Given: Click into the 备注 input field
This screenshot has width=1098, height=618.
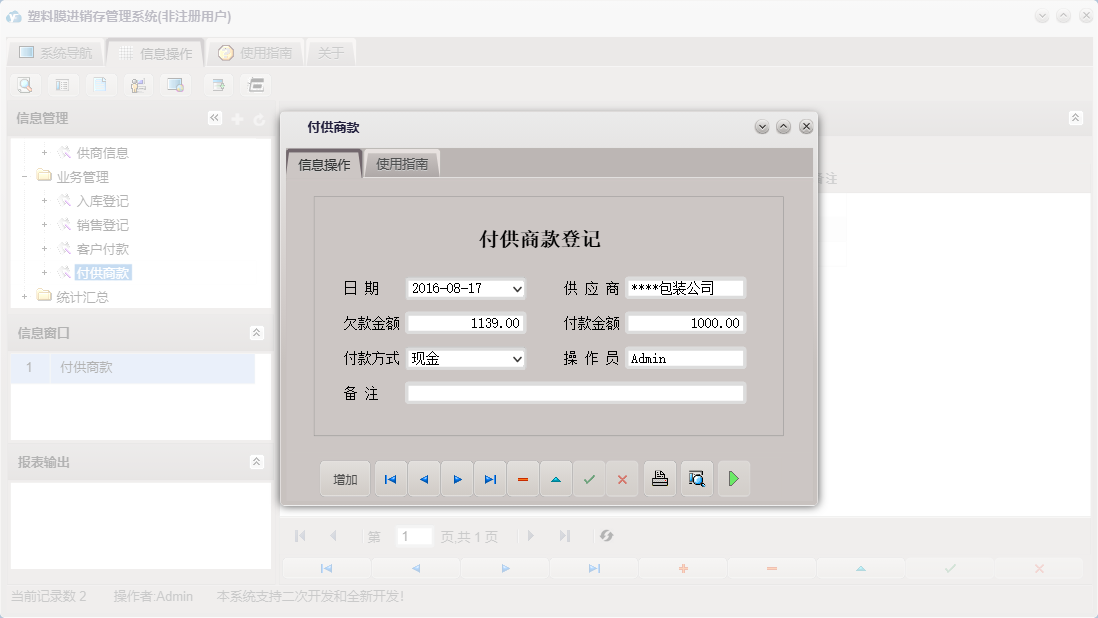Looking at the screenshot, I should pos(575,392).
